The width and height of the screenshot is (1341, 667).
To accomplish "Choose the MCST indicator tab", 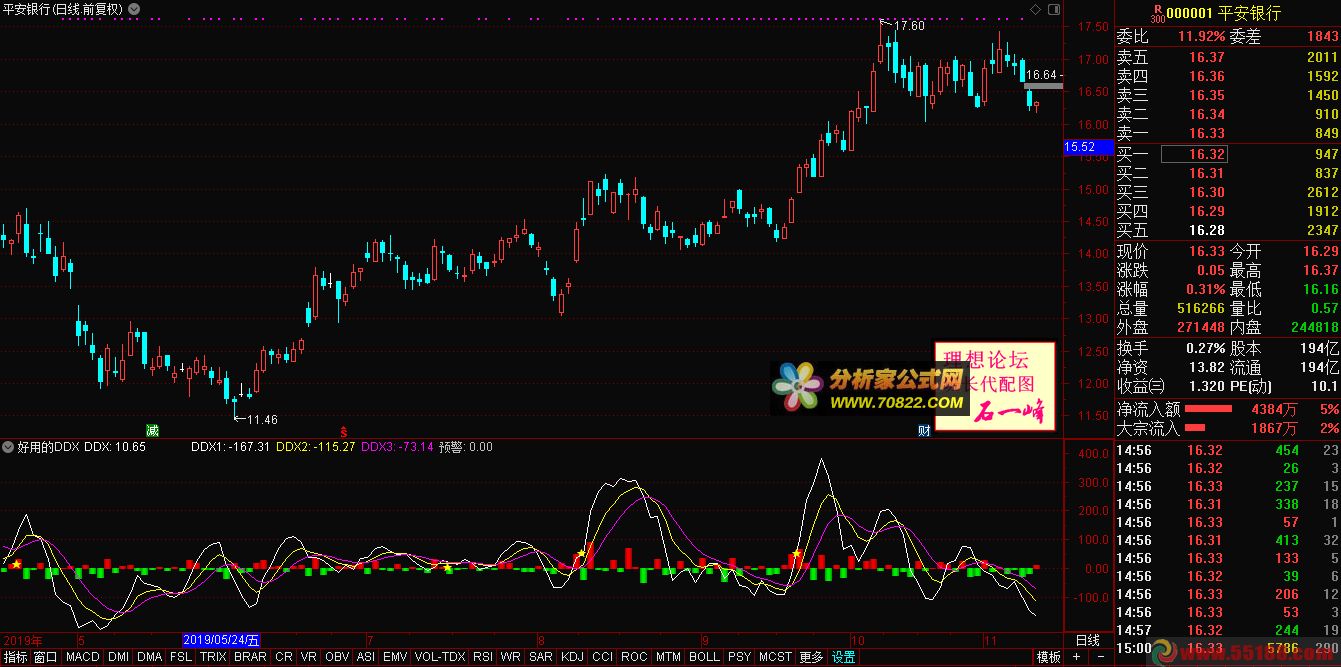I will (775, 658).
